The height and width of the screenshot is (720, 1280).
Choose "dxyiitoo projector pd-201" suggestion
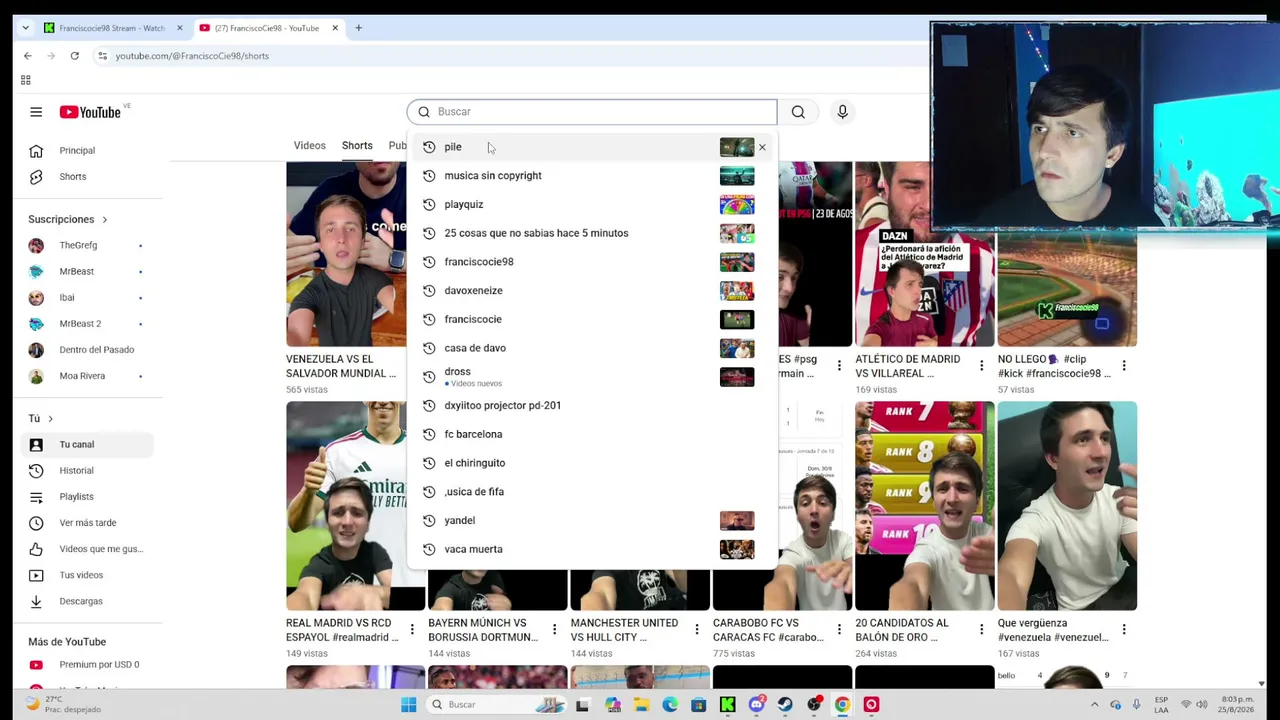[x=591, y=405]
